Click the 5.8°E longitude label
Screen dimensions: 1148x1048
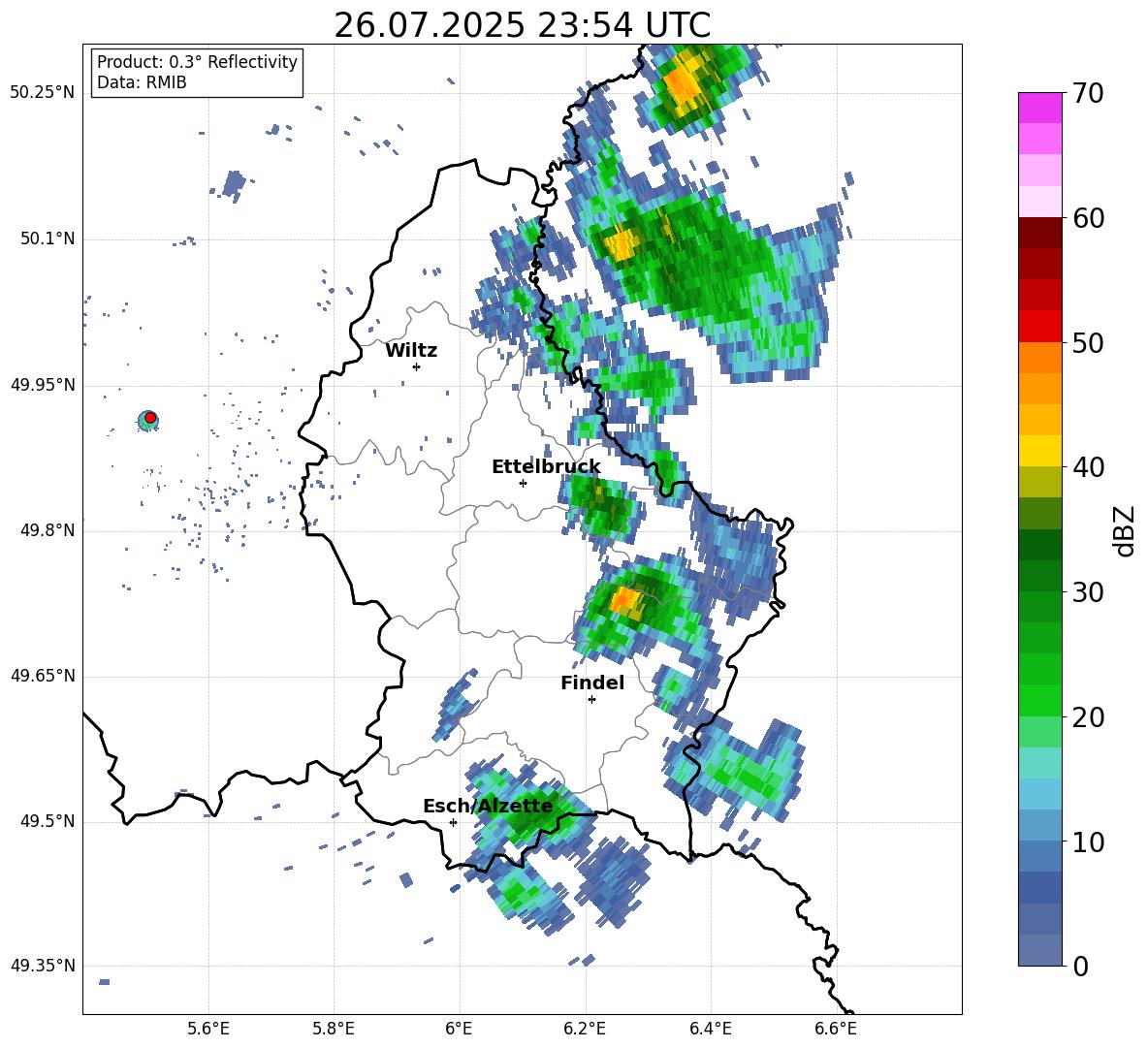click(x=334, y=1029)
